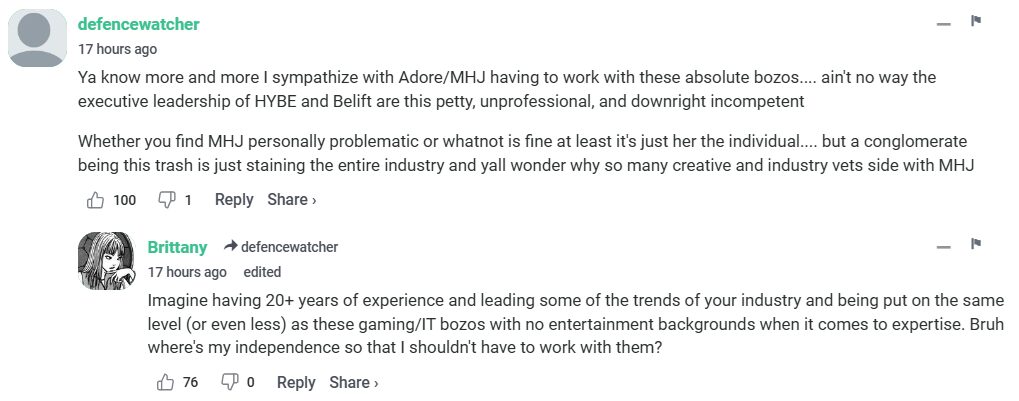1019x401 pixels.
Task: Open Brittany's 17 hours ago timestamp
Action: tap(187, 272)
